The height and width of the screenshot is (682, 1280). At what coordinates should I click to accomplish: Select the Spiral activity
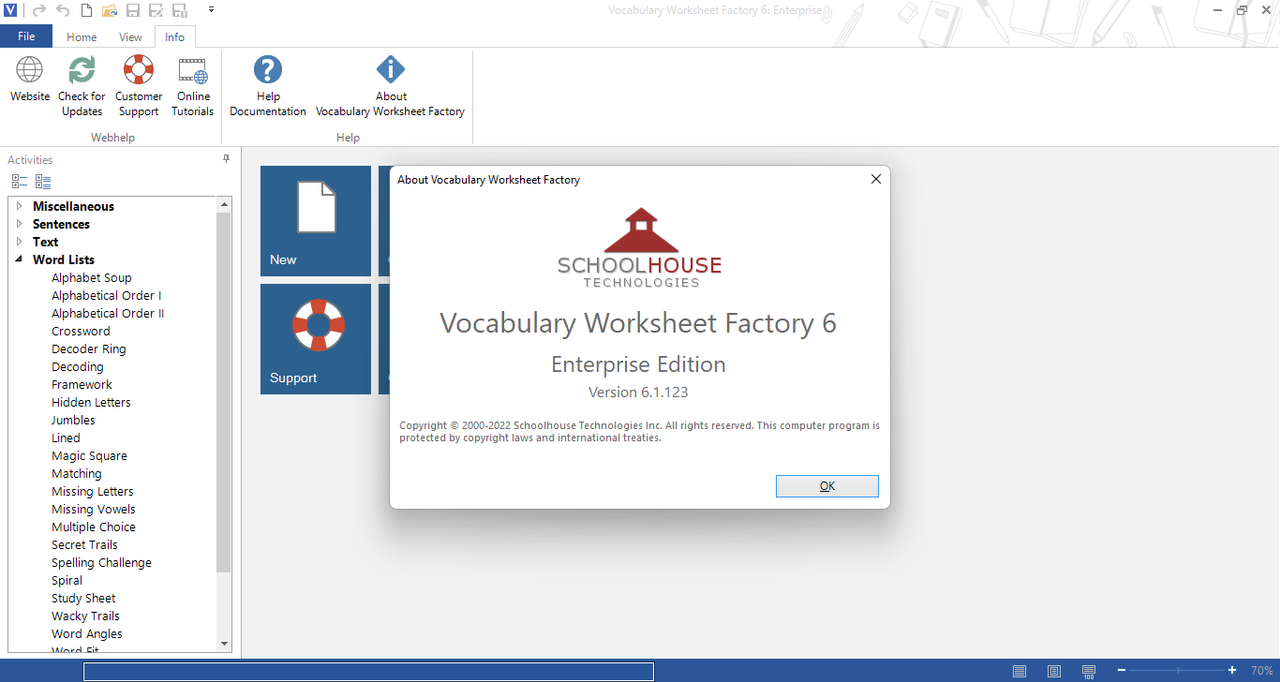(67, 581)
